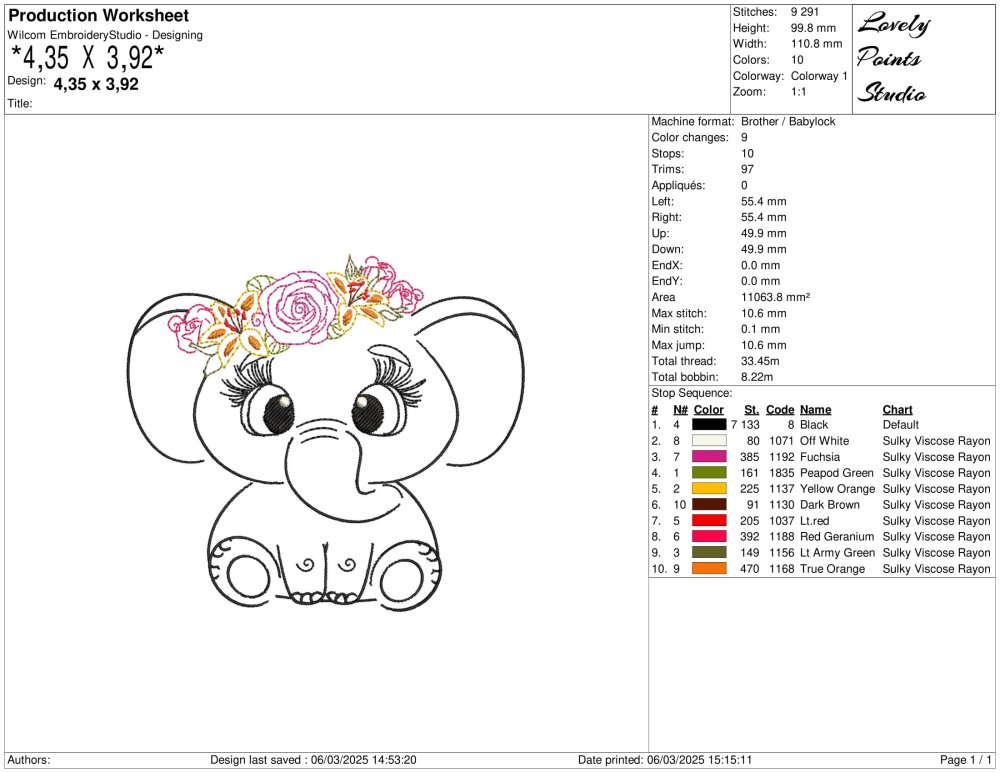Viewport: 1000px width, 773px height.
Task: Click the Black color swatch
Action: coord(709,425)
